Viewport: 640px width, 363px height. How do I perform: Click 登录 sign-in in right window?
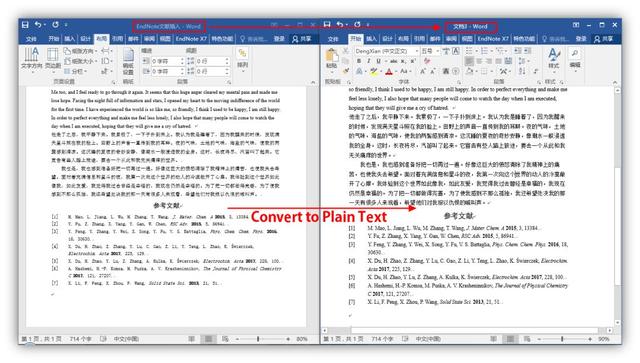[581, 39]
